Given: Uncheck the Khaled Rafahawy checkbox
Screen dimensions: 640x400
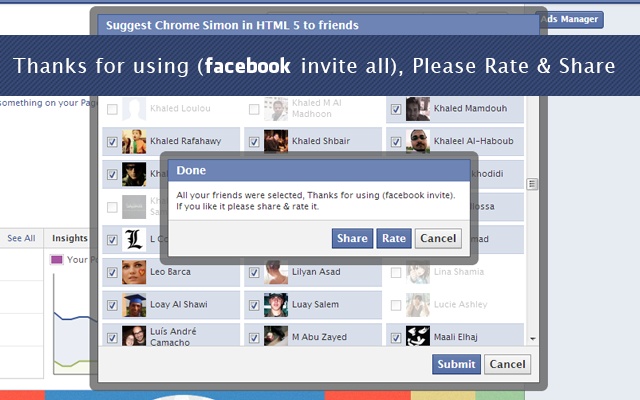Looking at the screenshot, I should coord(112,142).
